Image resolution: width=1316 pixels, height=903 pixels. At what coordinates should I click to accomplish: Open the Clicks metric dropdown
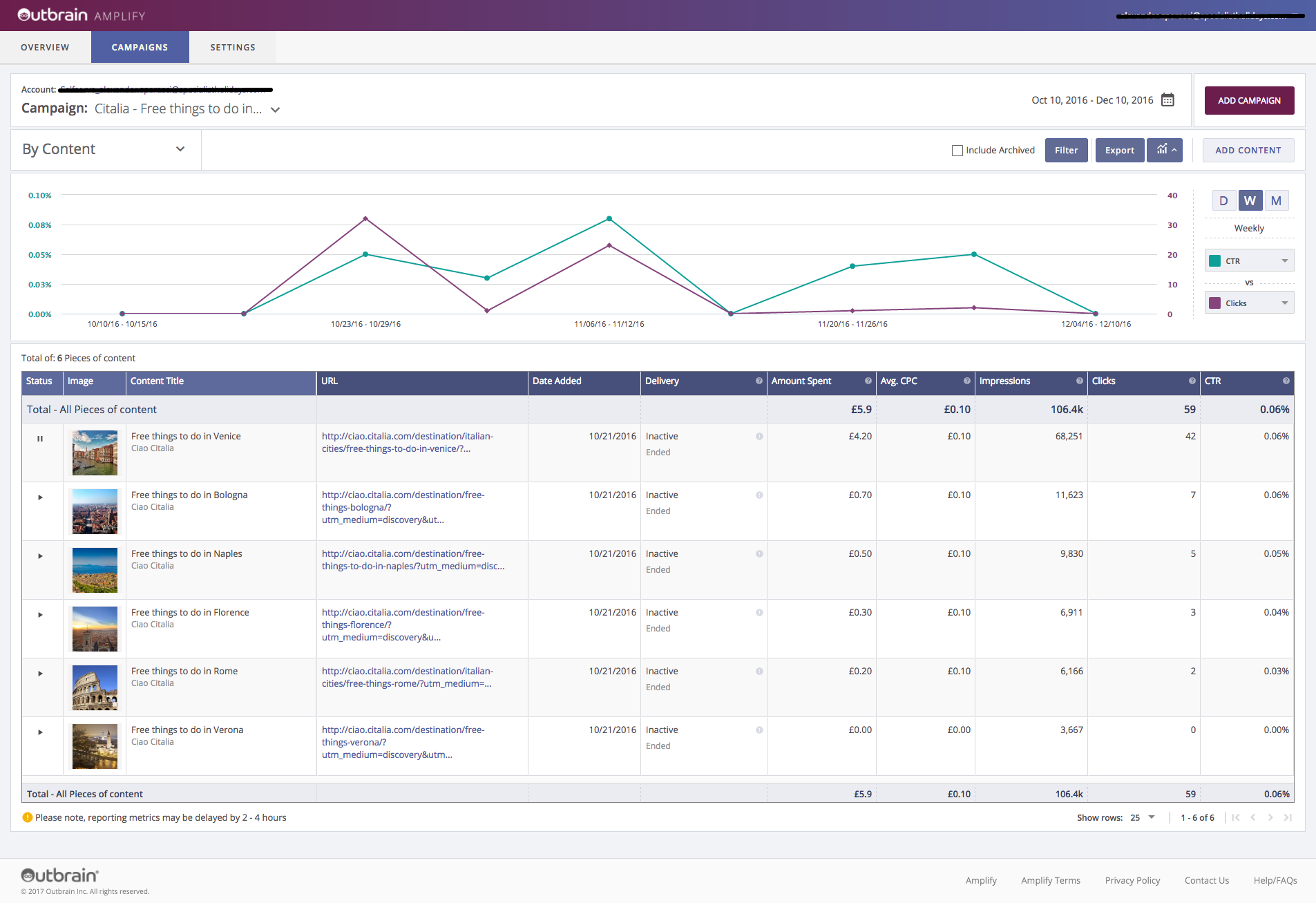(x=1250, y=303)
